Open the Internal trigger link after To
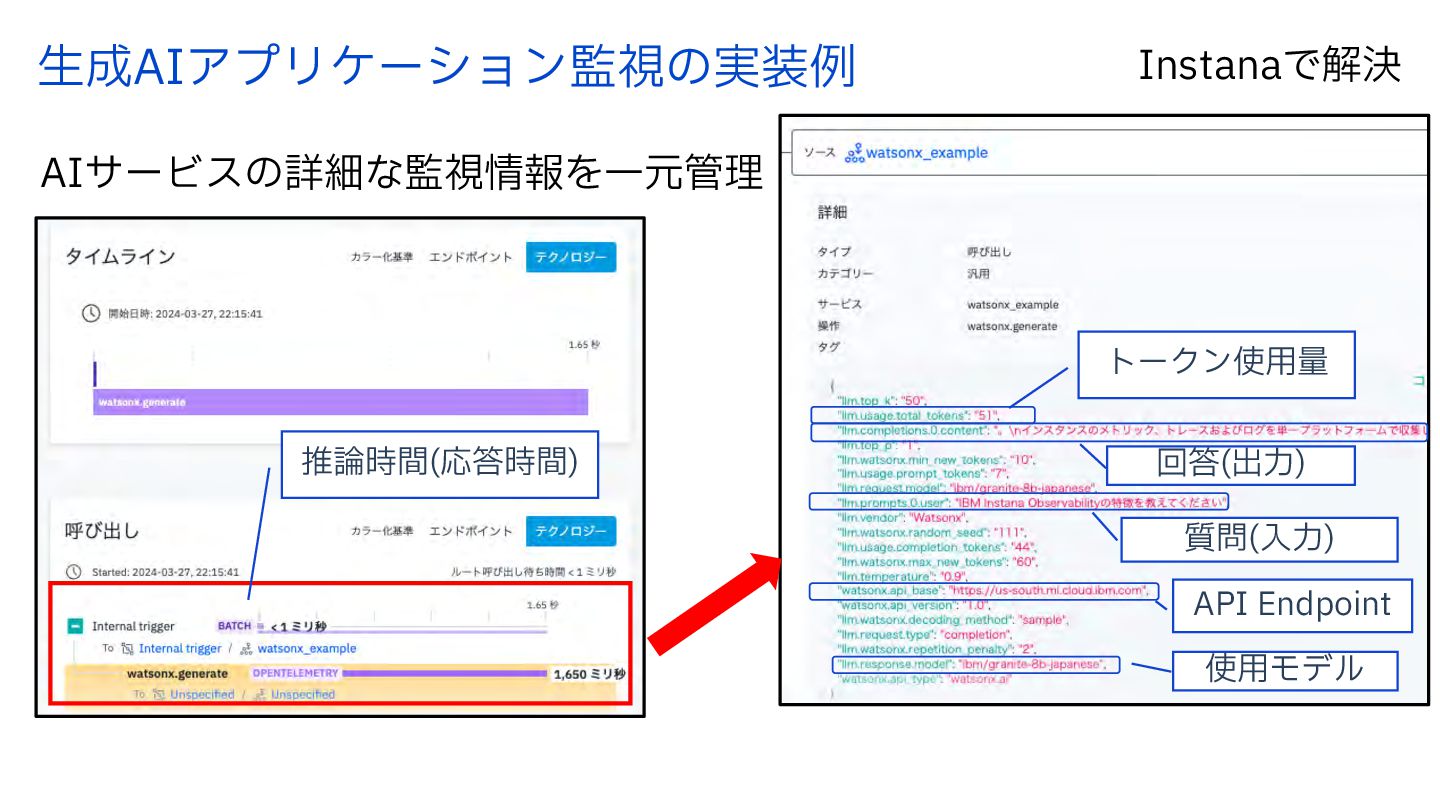This screenshot has width=1440, height=810. click(179, 648)
